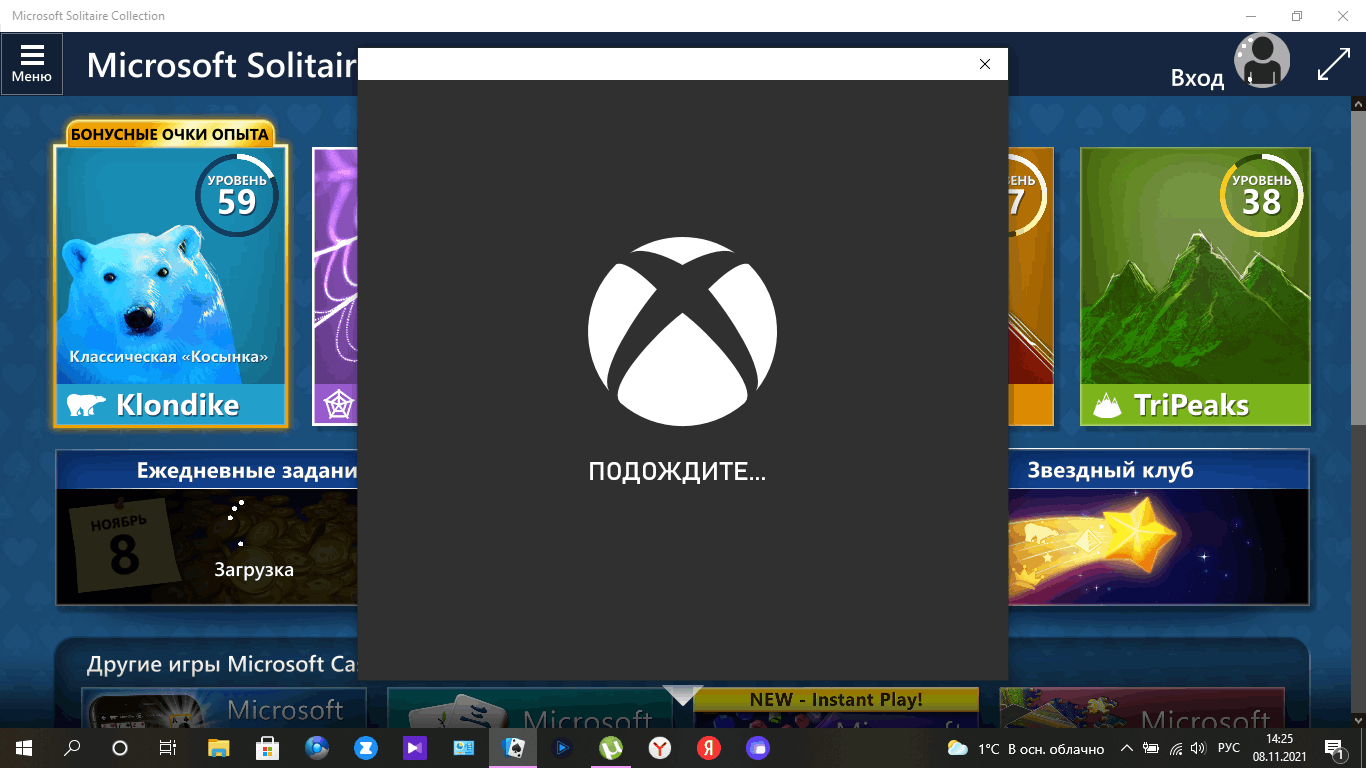
Task: Open the weather widget showing 1°C
Action: (1026, 748)
